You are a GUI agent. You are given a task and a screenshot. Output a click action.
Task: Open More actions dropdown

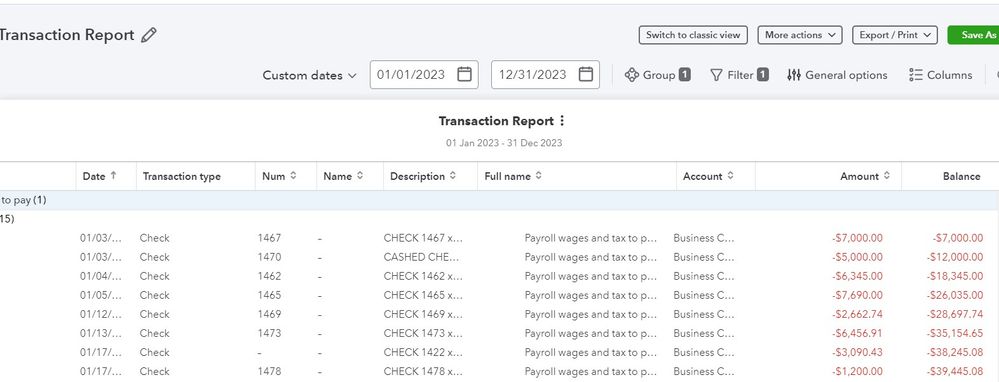tap(800, 35)
